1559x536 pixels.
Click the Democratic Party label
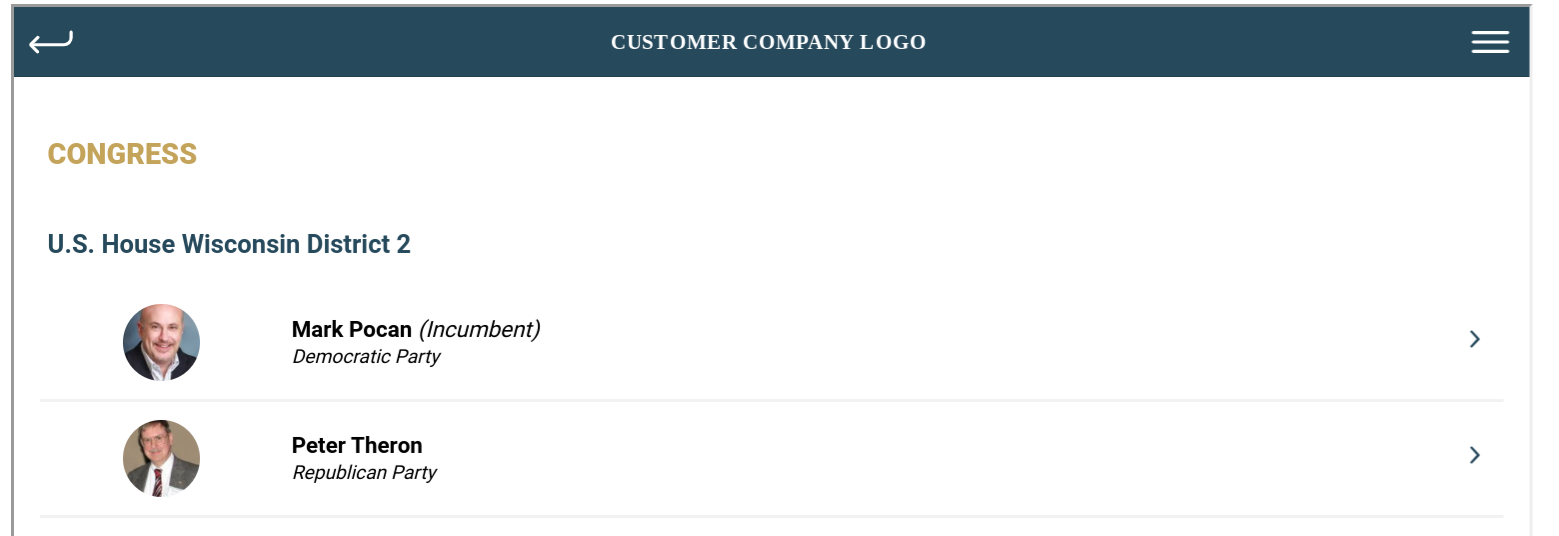pos(366,357)
